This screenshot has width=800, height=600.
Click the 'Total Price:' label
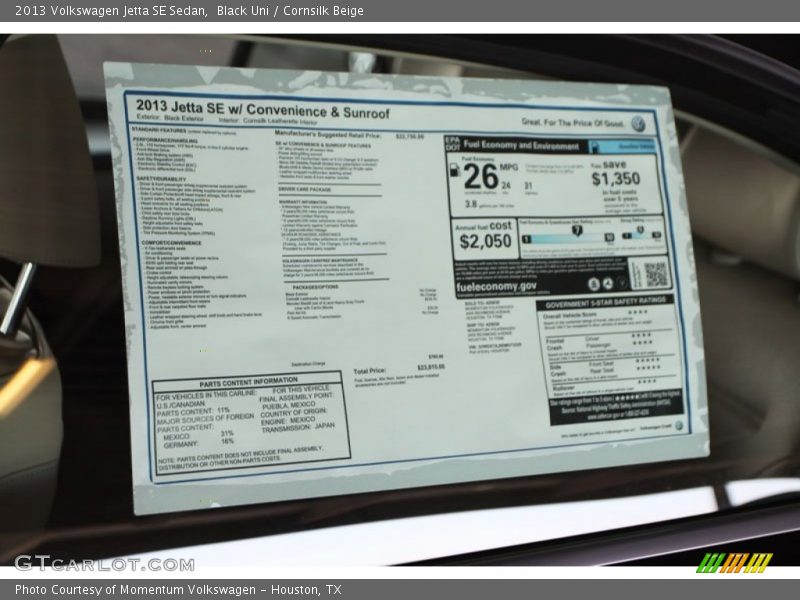point(369,371)
